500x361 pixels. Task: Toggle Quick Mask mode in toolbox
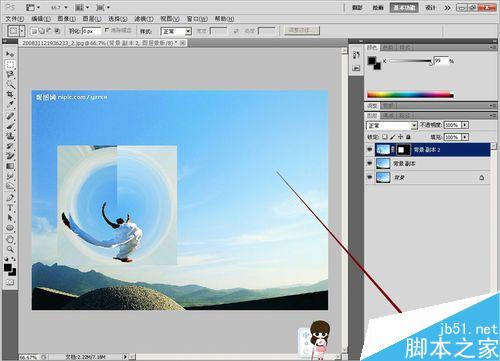pyautogui.click(x=10, y=282)
